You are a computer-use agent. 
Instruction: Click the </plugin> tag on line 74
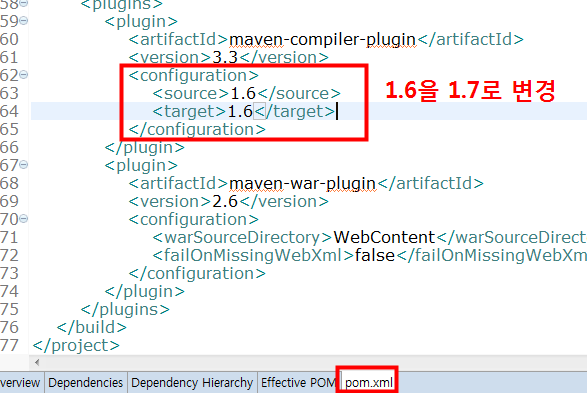[x=145, y=292]
